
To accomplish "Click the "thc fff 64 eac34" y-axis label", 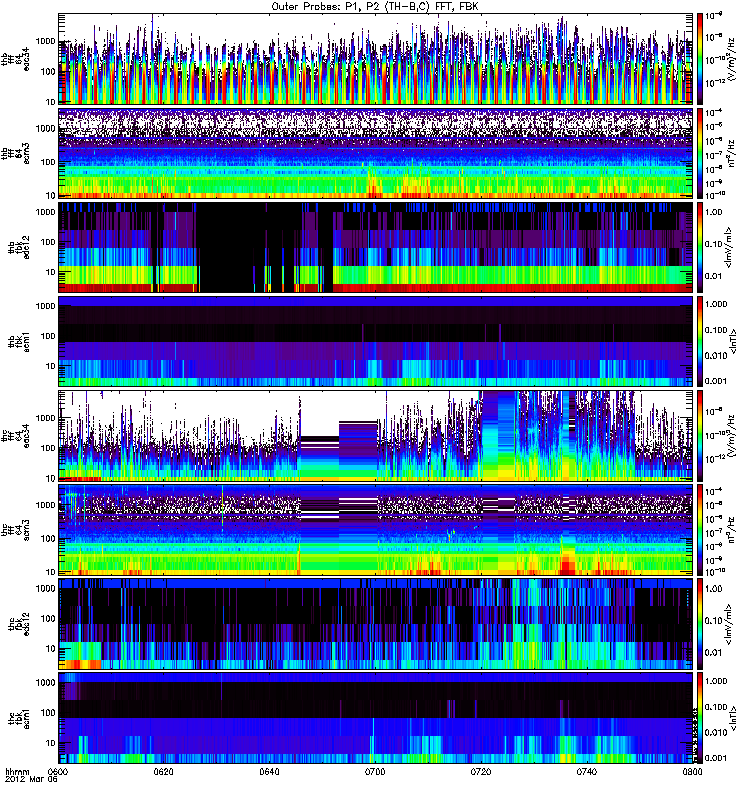I will click(16, 436).
